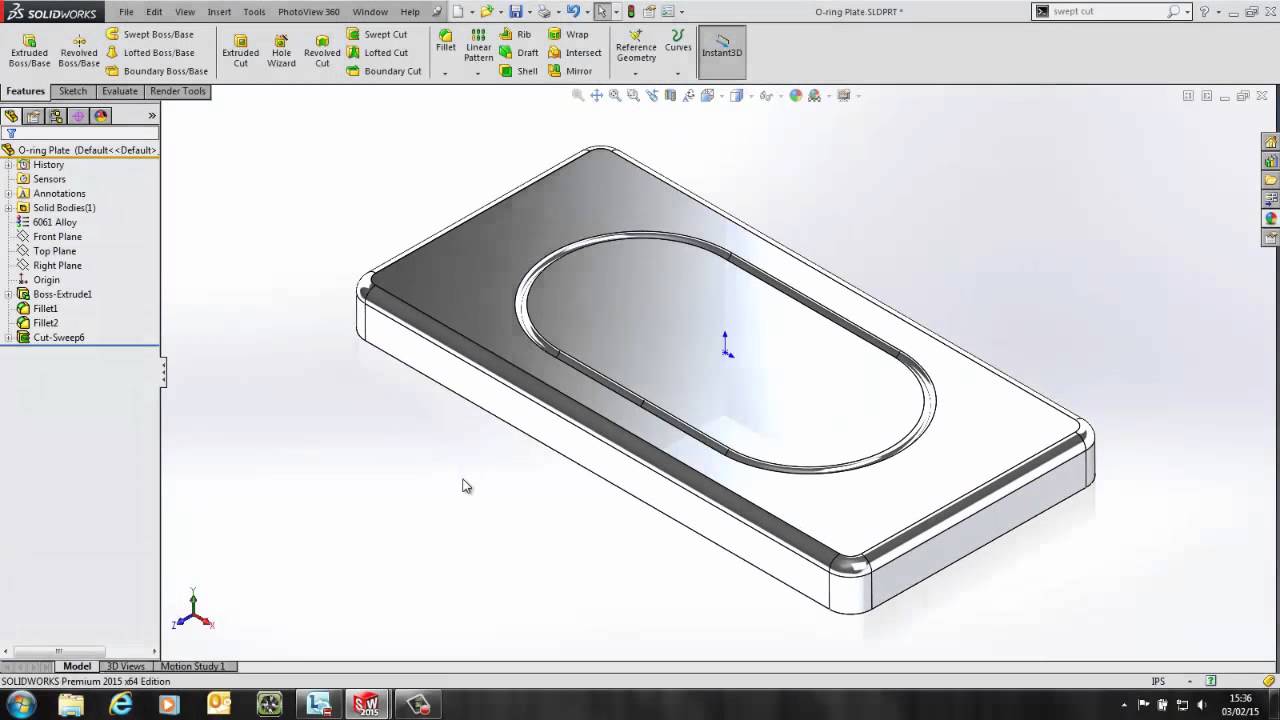Activate the Extruded Cut tool
The image size is (1280, 720).
[240, 51]
